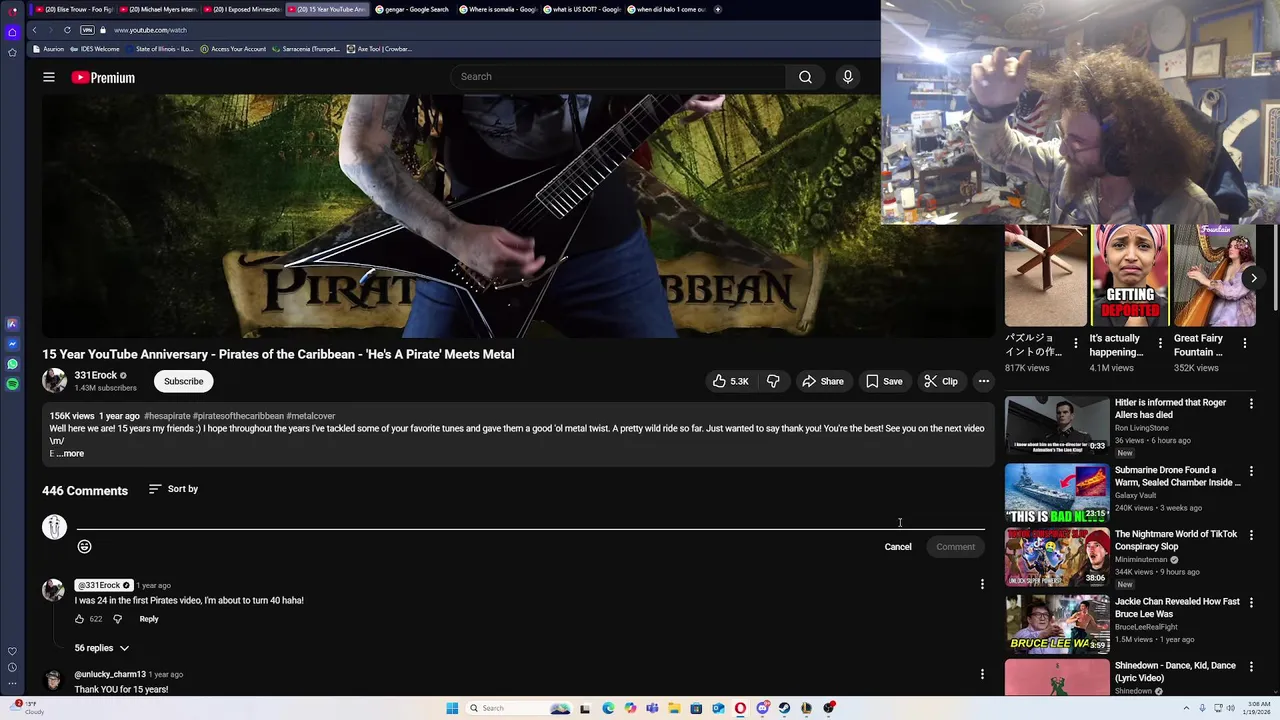
Task: Focus the YouTube search box
Action: (x=618, y=77)
